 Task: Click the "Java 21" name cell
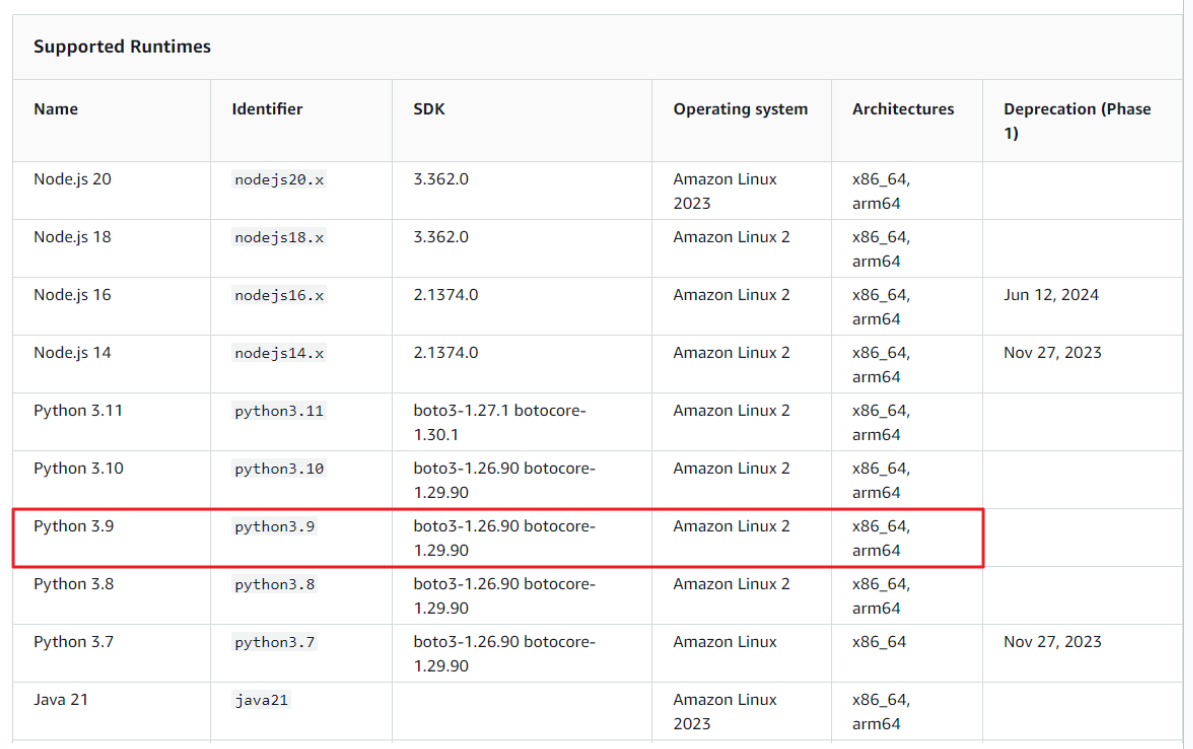(x=61, y=700)
